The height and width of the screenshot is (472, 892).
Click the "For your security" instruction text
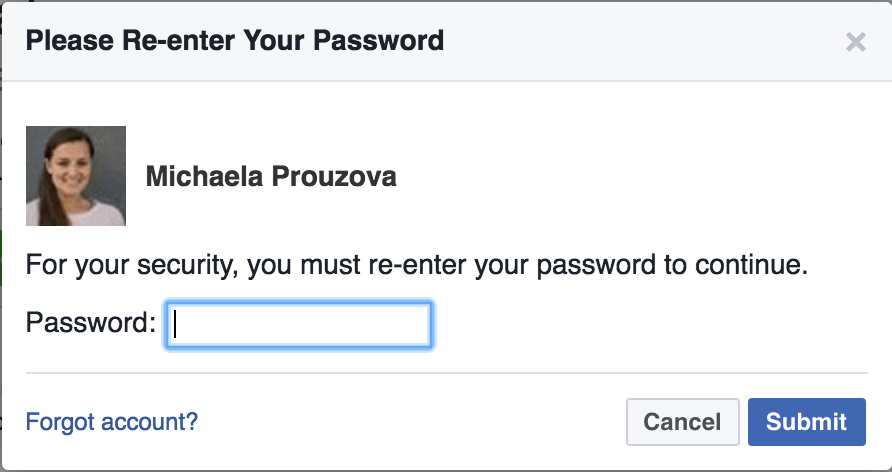416,267
